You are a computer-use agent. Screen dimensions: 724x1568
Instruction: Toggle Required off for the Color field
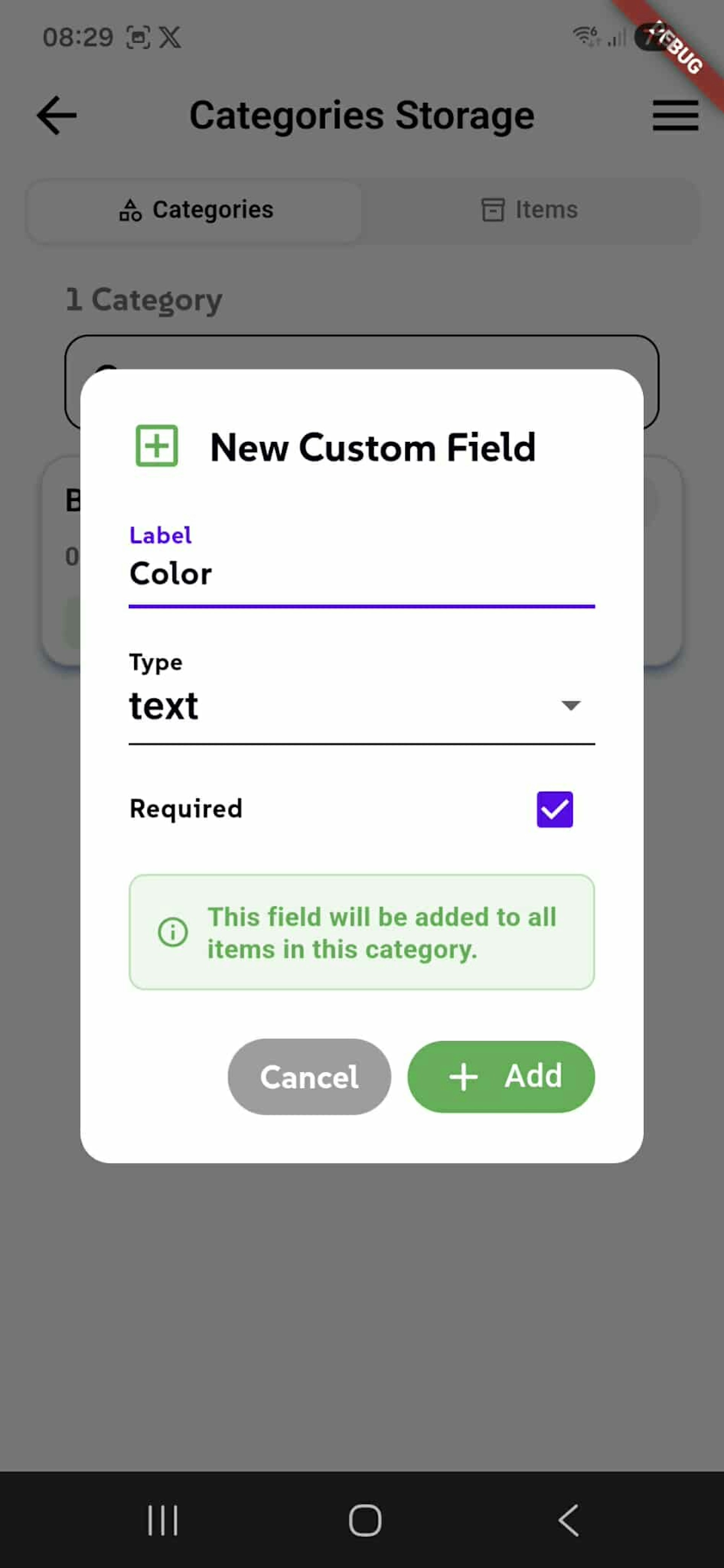click(x=554, y=808)
